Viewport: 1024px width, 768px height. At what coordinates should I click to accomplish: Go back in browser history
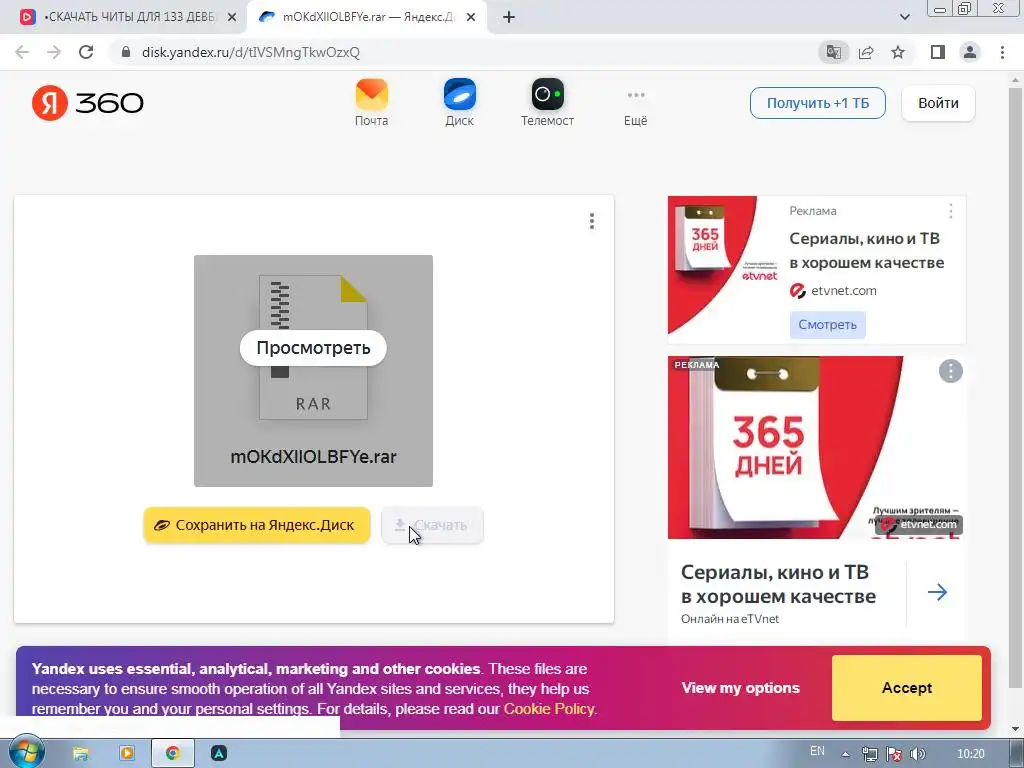pyautogui.click(x=22, y=52)
